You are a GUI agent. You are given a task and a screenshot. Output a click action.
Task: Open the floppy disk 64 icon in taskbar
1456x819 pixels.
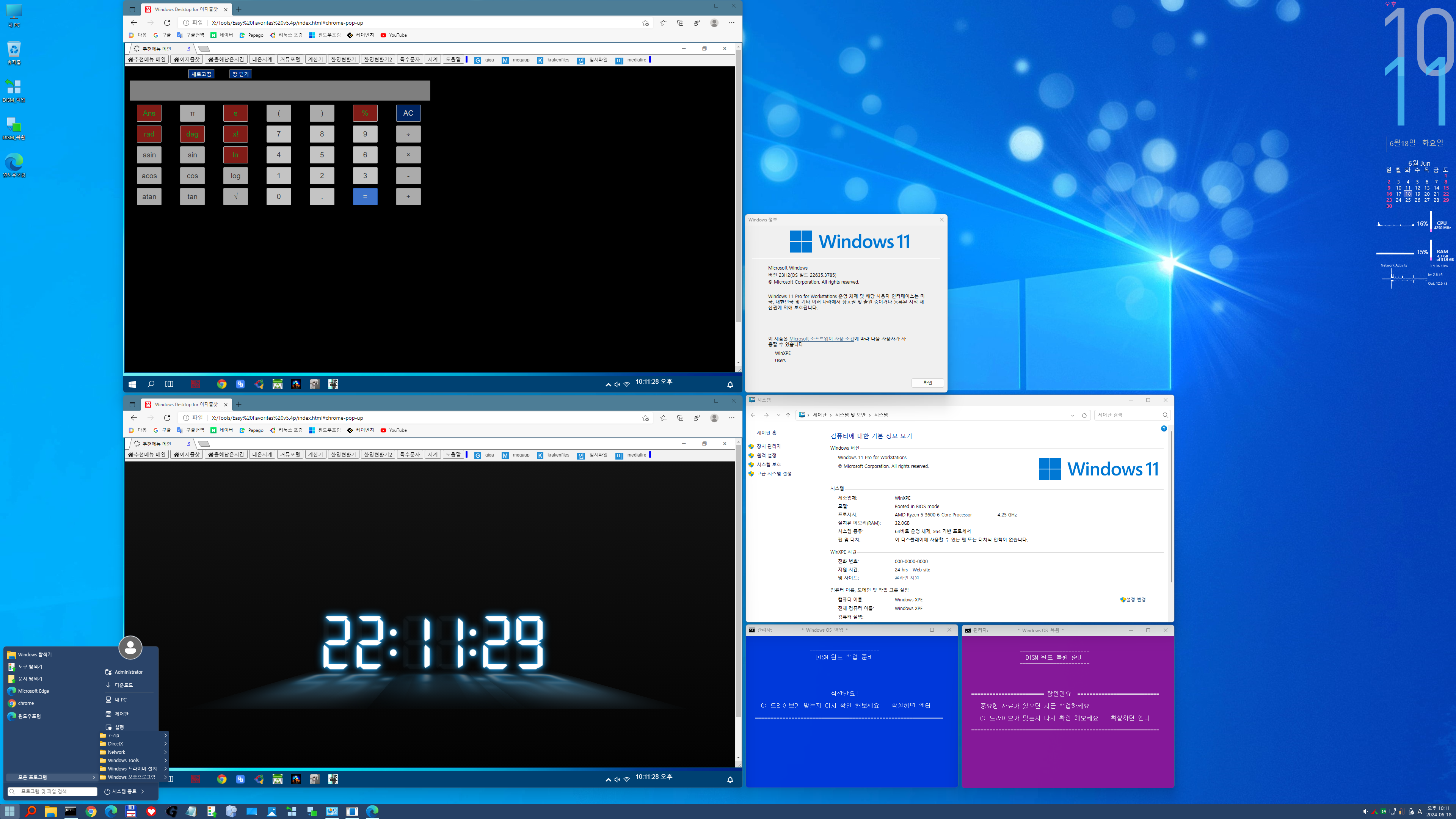pyautogui.click(x=131, y=812)
